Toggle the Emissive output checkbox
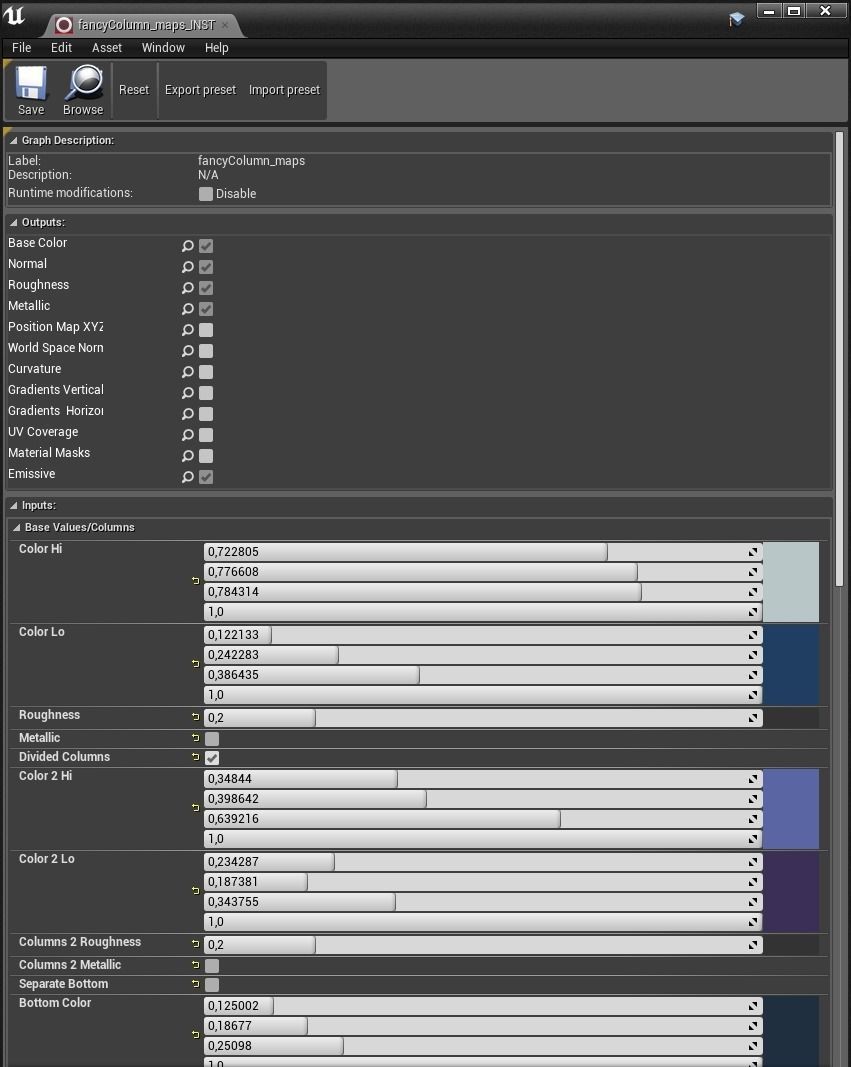 [206, 477]
